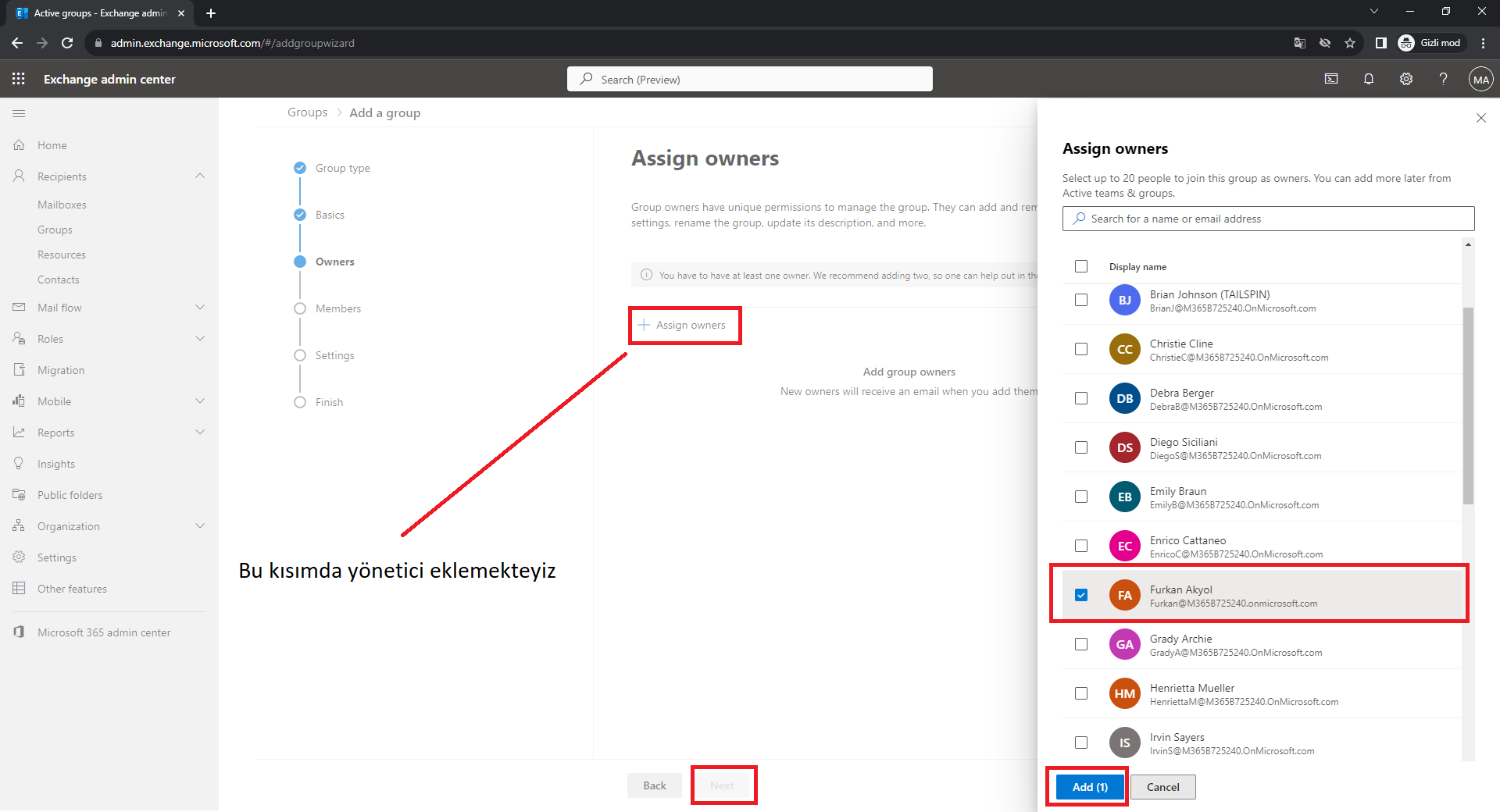
Task: Expand the Mail flow section
Action: click(200, 308)
